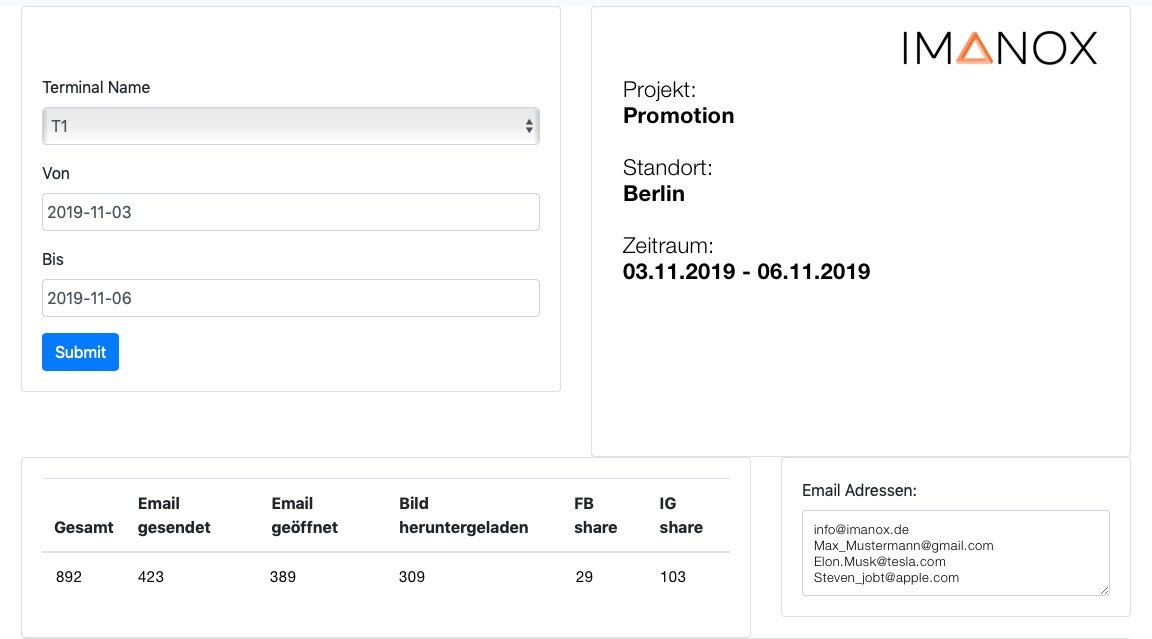Select the Email gesendet value 423

(151, 577)
